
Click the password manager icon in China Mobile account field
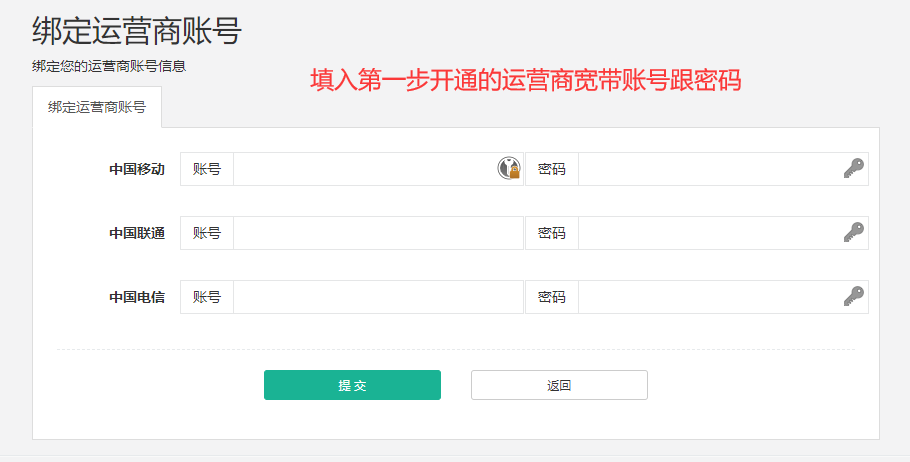pos(509,169)
